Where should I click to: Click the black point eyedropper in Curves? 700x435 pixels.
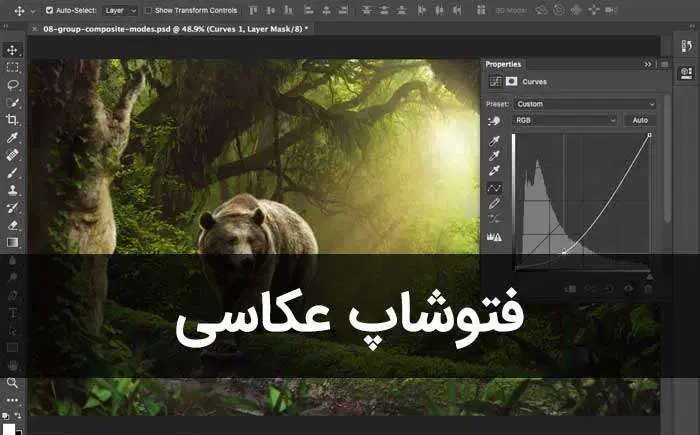494,141
